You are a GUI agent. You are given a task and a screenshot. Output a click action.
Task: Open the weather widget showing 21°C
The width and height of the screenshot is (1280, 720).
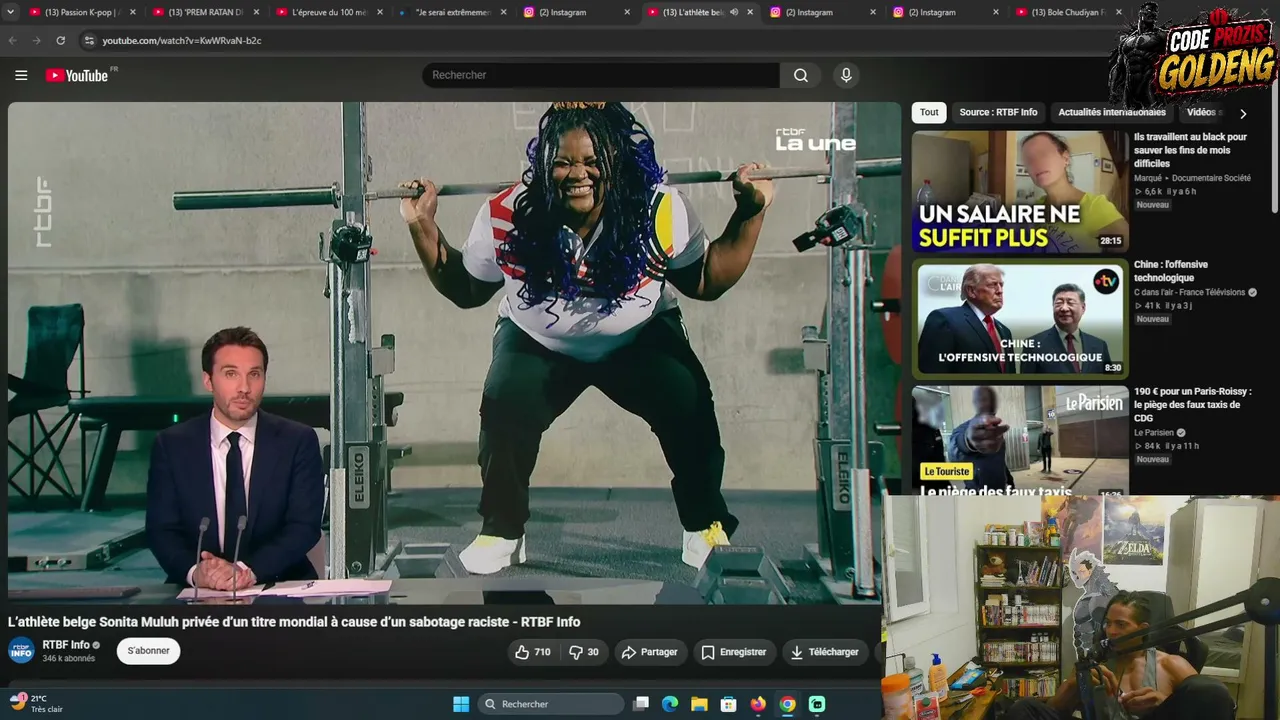click(x=36, y=704)
